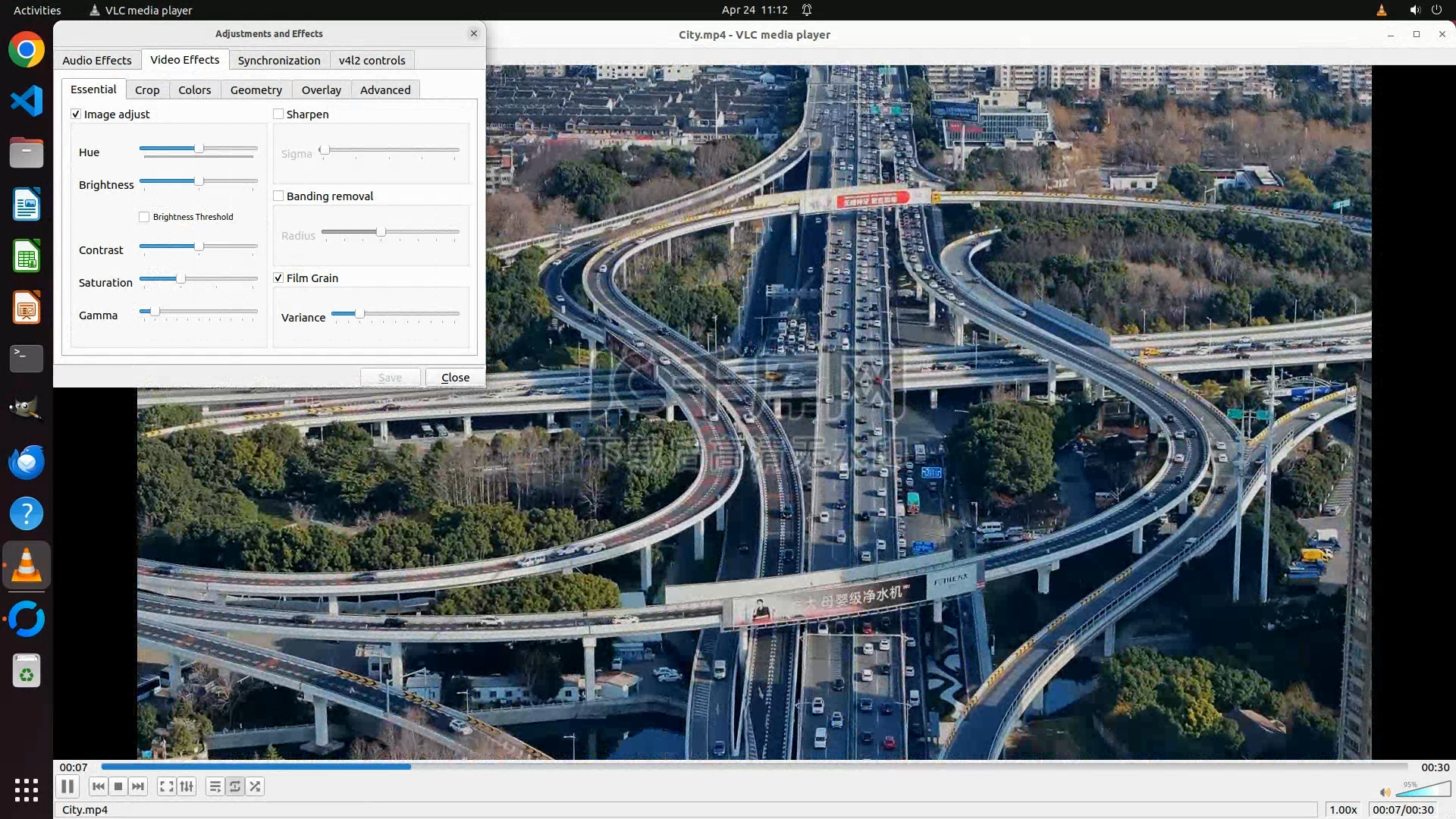Skip to next media in playlist

[138, 786]
